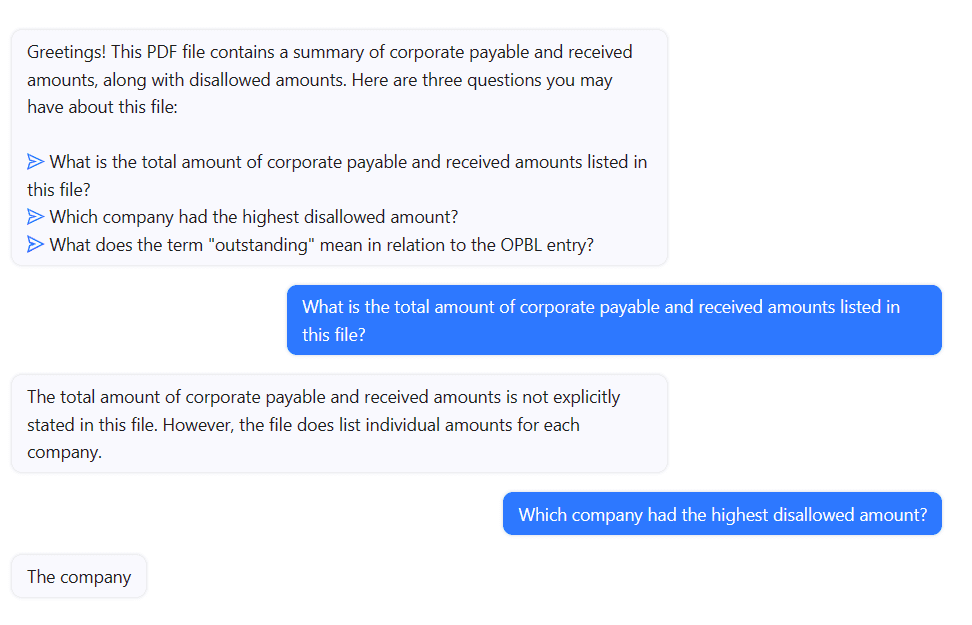Ask the suggested total corporate payable amount question
The width and height of the screenshot is (972, 625).
(x=347, y=162)
